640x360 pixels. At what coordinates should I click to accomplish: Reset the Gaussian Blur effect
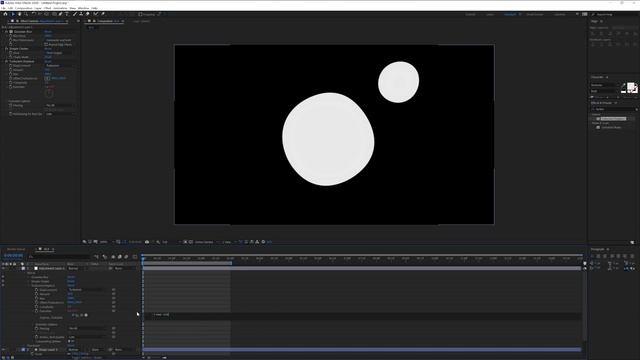[48, 31]
